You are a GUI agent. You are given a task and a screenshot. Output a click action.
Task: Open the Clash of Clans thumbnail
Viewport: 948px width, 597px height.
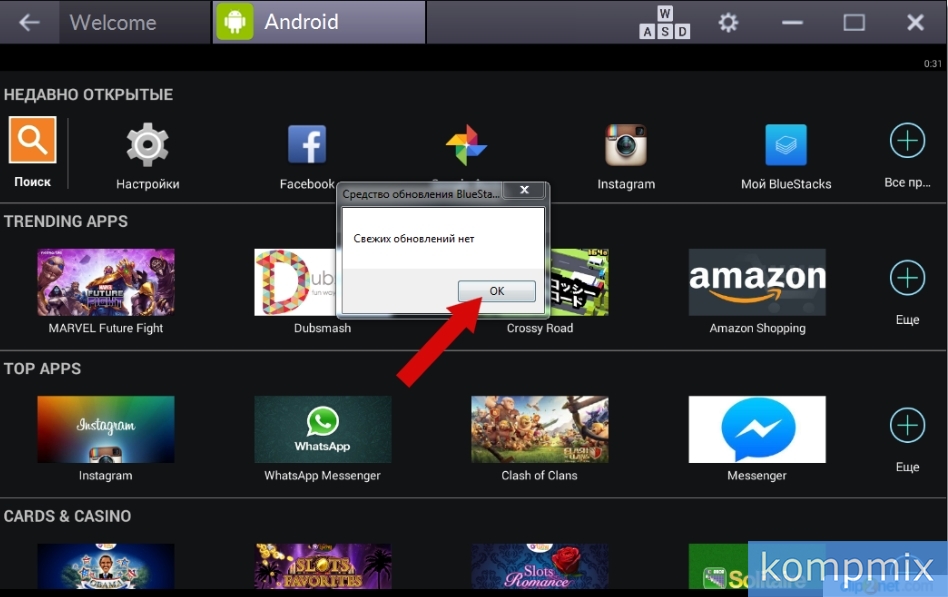(x=540, y=429)
